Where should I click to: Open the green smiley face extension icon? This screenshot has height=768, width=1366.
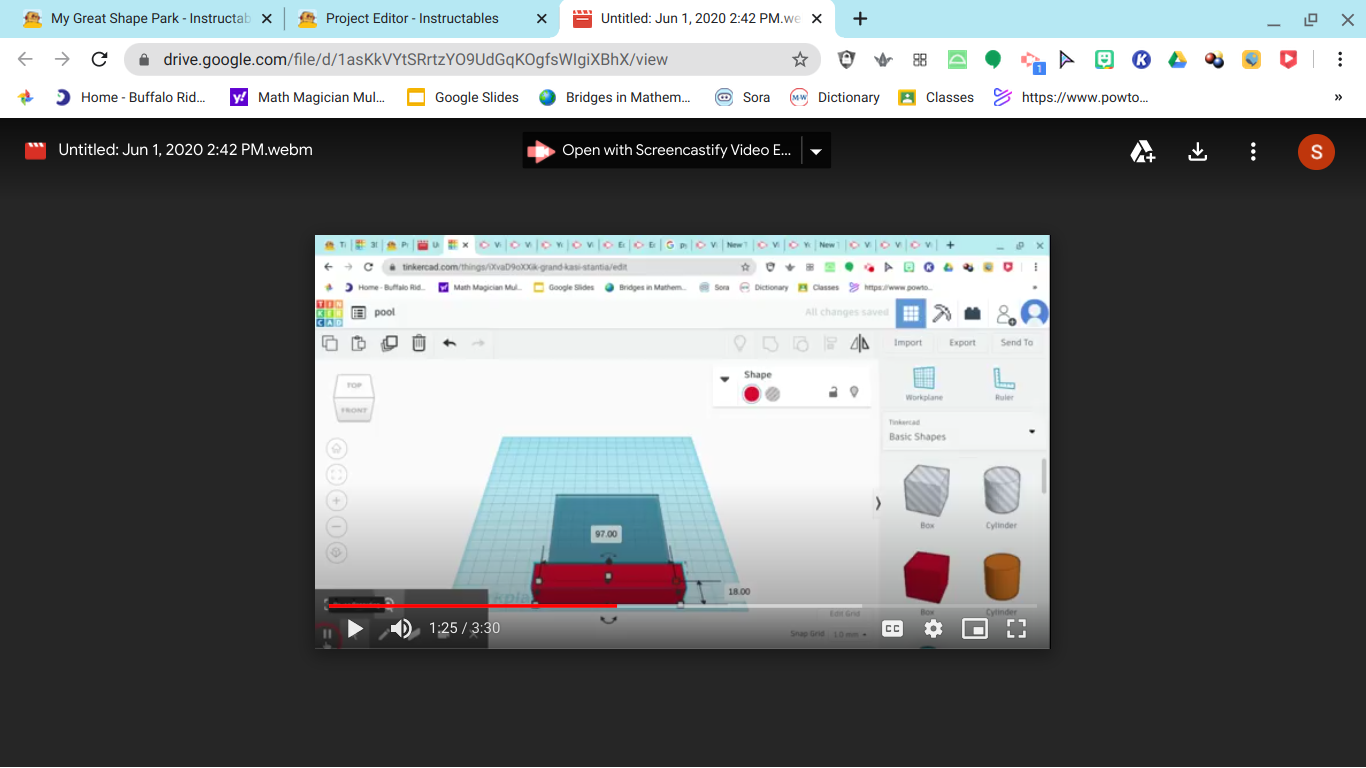pyautogui.click(x=1104, y=59)
